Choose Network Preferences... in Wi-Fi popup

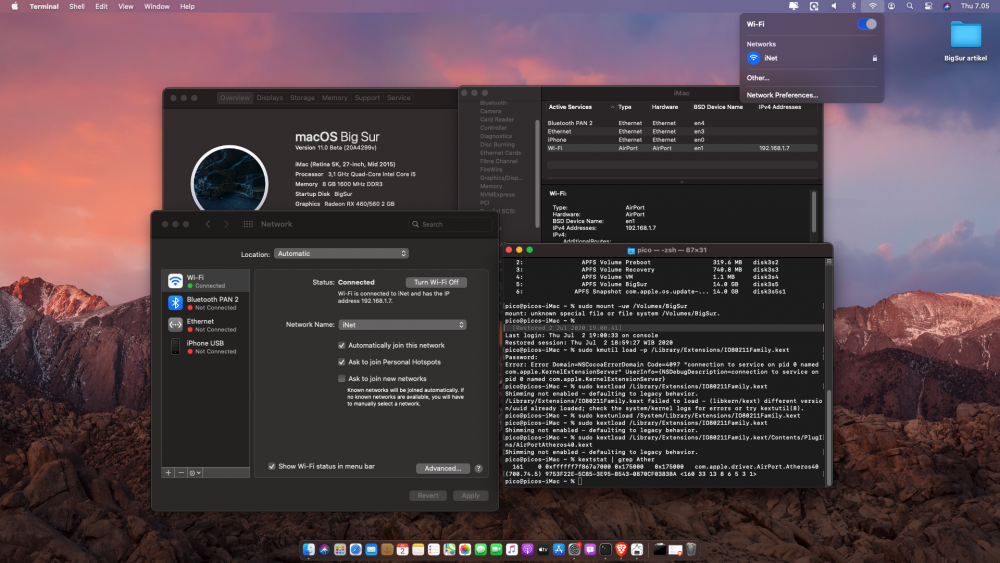(x=782, y=95)
